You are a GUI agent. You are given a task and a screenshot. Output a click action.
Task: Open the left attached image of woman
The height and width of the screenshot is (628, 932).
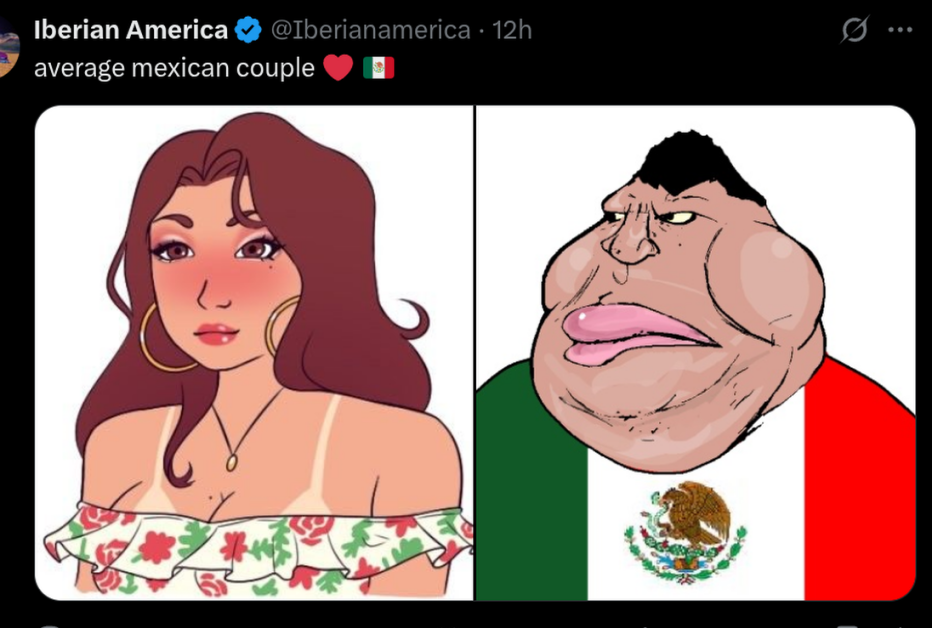tap(254, 353)
